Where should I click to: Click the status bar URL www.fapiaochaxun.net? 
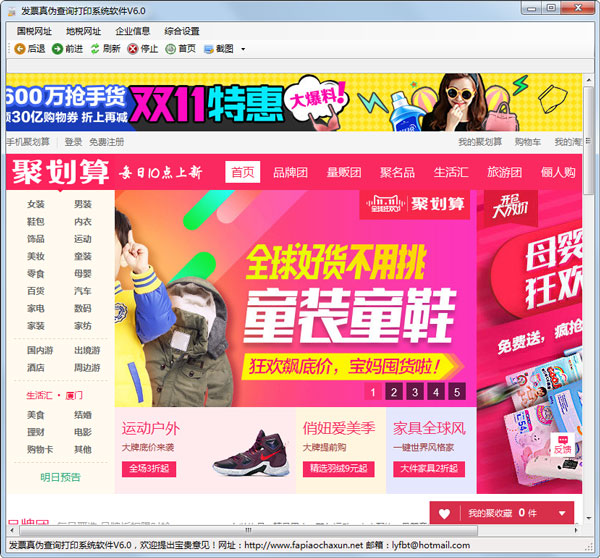tap(303, 545)
